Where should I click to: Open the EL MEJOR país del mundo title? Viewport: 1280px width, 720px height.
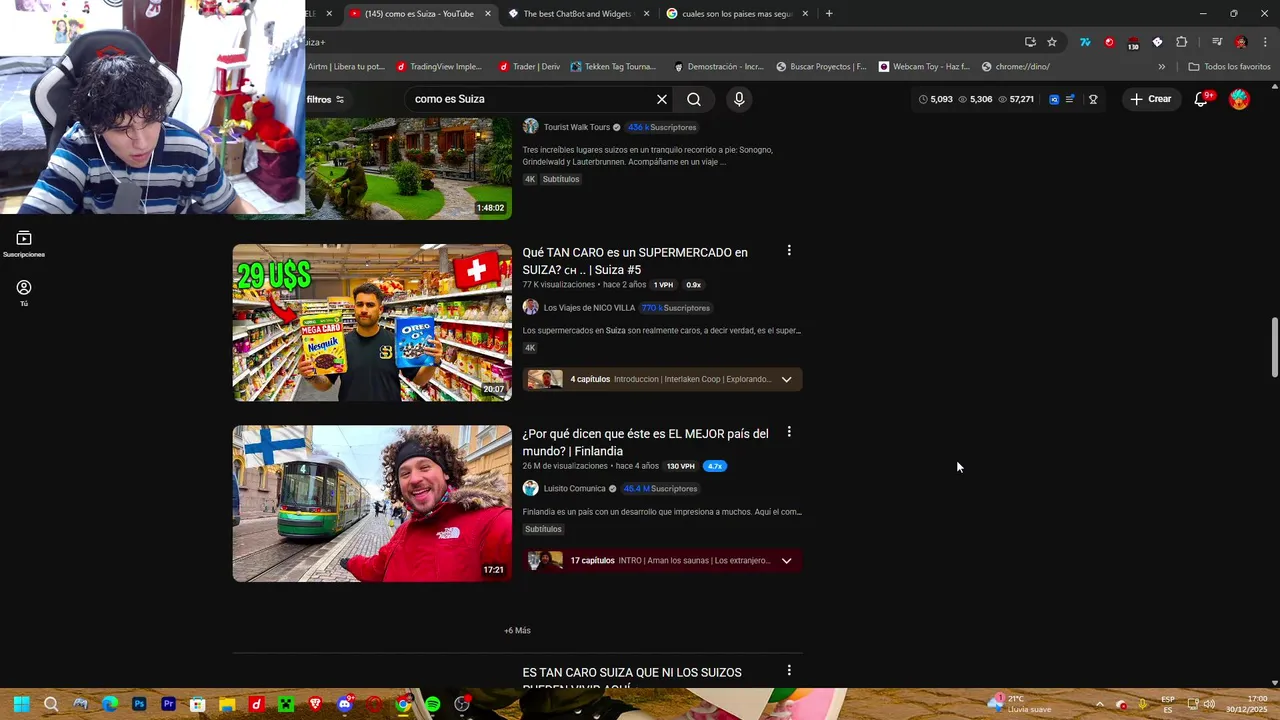pyautogui.click(x=646, y=442)
